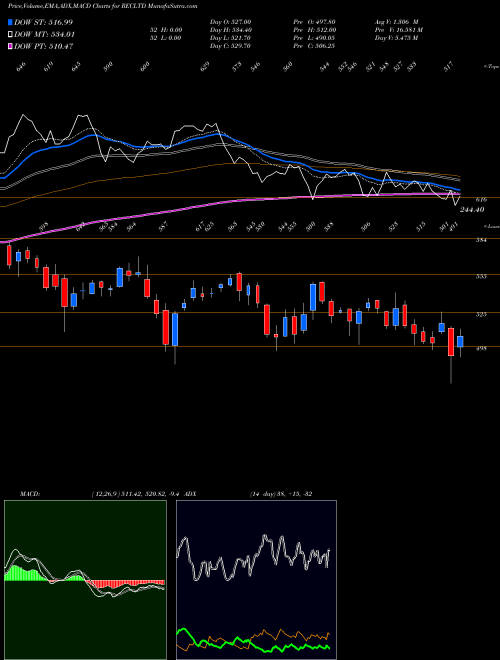Screen dimensions: 500x660
Task: Click the white DOW MT legend swatch
Action: (10, 34)
